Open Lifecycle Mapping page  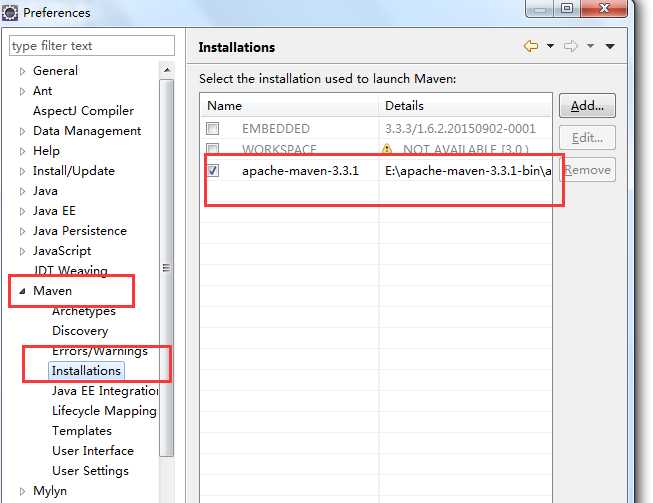pos(104,411)
